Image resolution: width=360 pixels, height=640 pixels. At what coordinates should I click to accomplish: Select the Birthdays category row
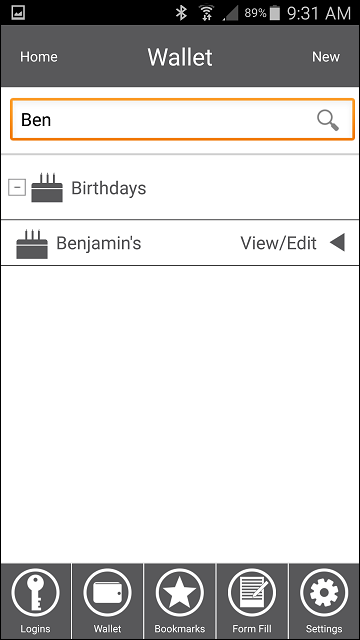coord(180,188)
